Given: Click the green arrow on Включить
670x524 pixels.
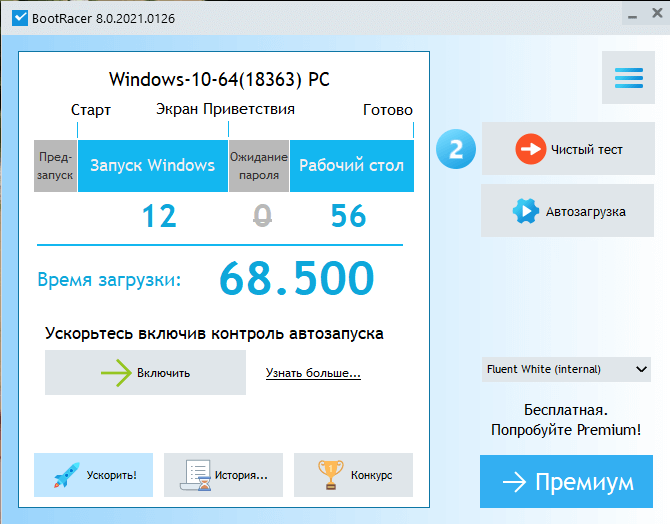Looking at the screenshot, I should pyautogui.click(x=116, y=373).
